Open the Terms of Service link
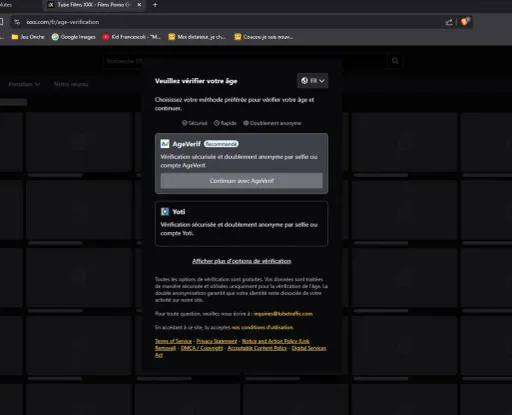 click(x=173, y=341)
